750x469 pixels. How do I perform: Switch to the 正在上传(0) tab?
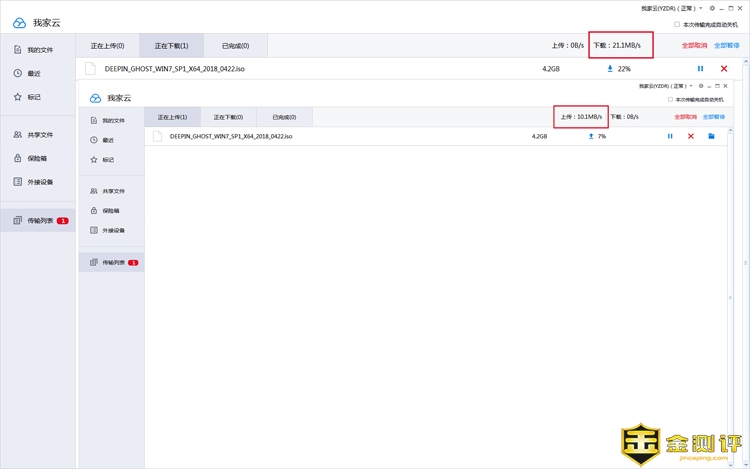(107, 46)
